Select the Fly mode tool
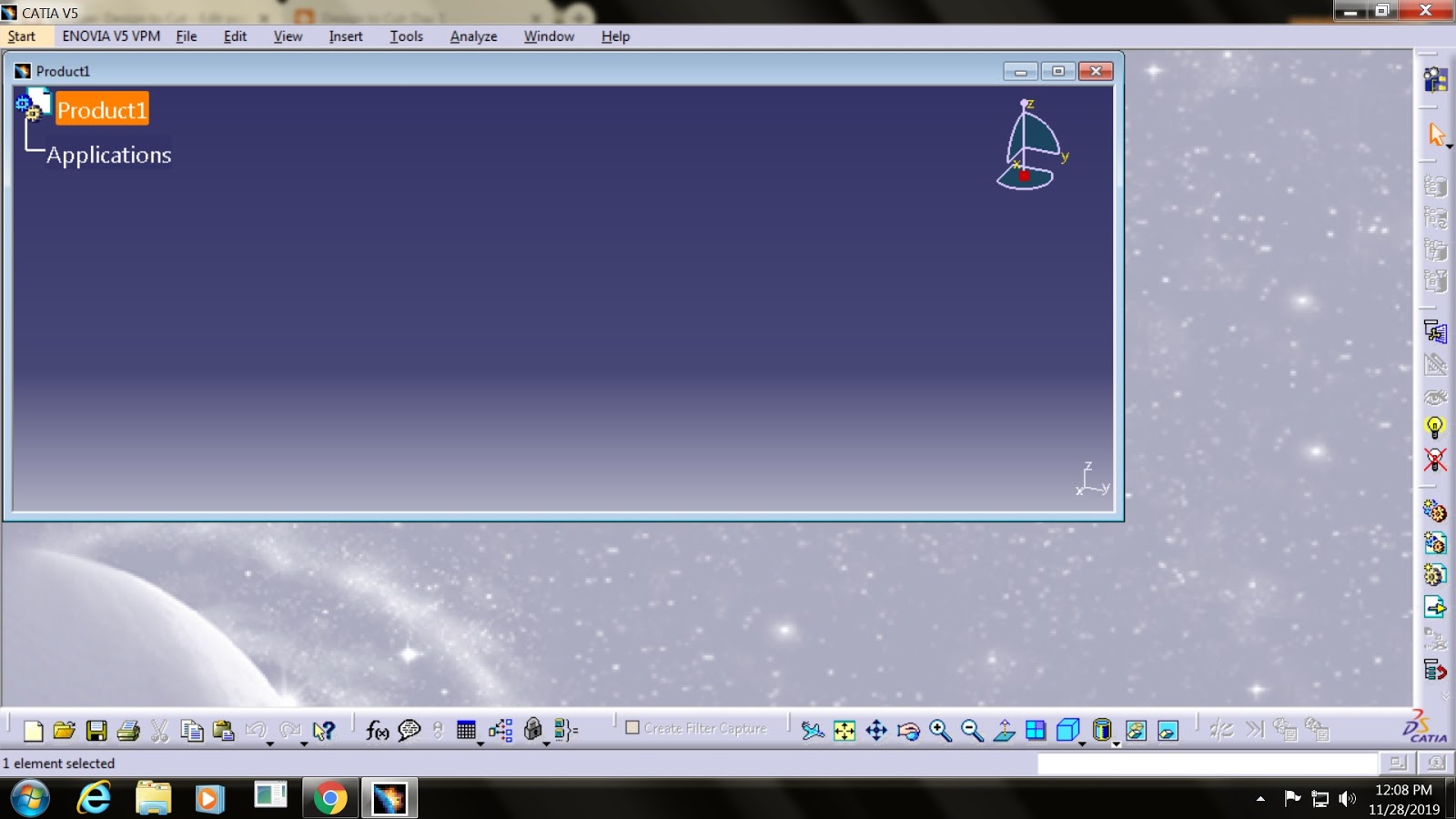Screen dimensions: 1456x819 click(x=811, y=729)
